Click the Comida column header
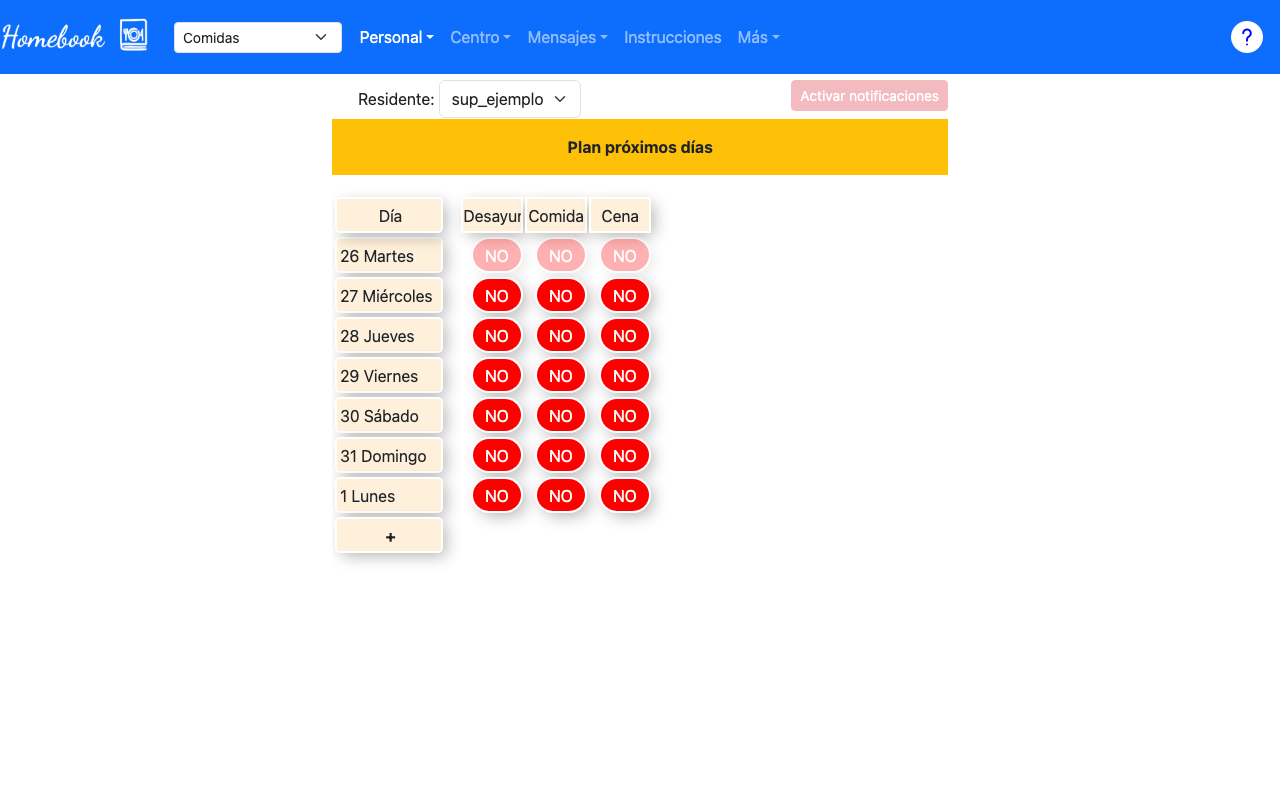1280x800 pixels. (x=556, y=215)
